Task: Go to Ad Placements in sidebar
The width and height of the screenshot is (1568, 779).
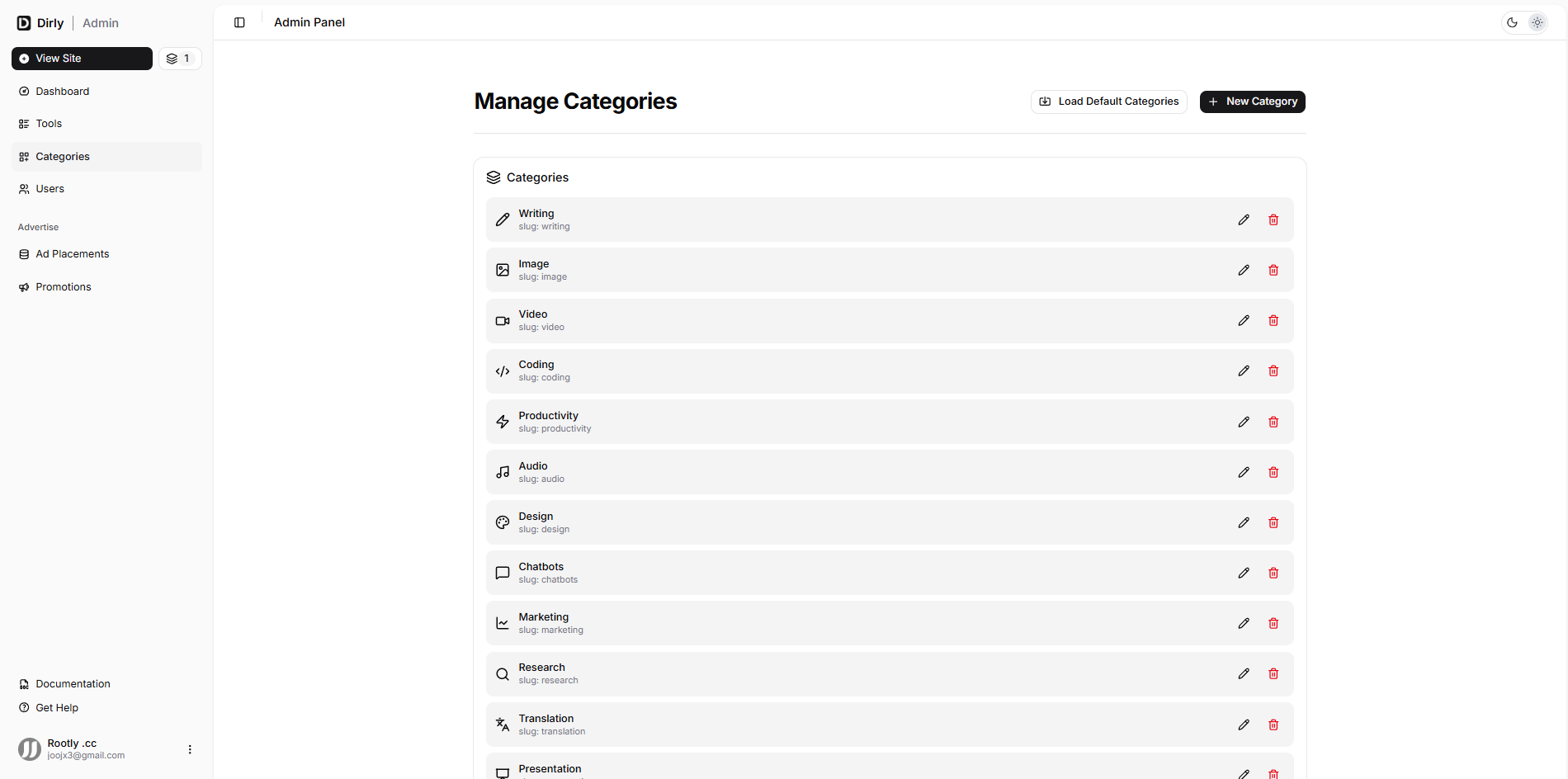Action: 72,254
